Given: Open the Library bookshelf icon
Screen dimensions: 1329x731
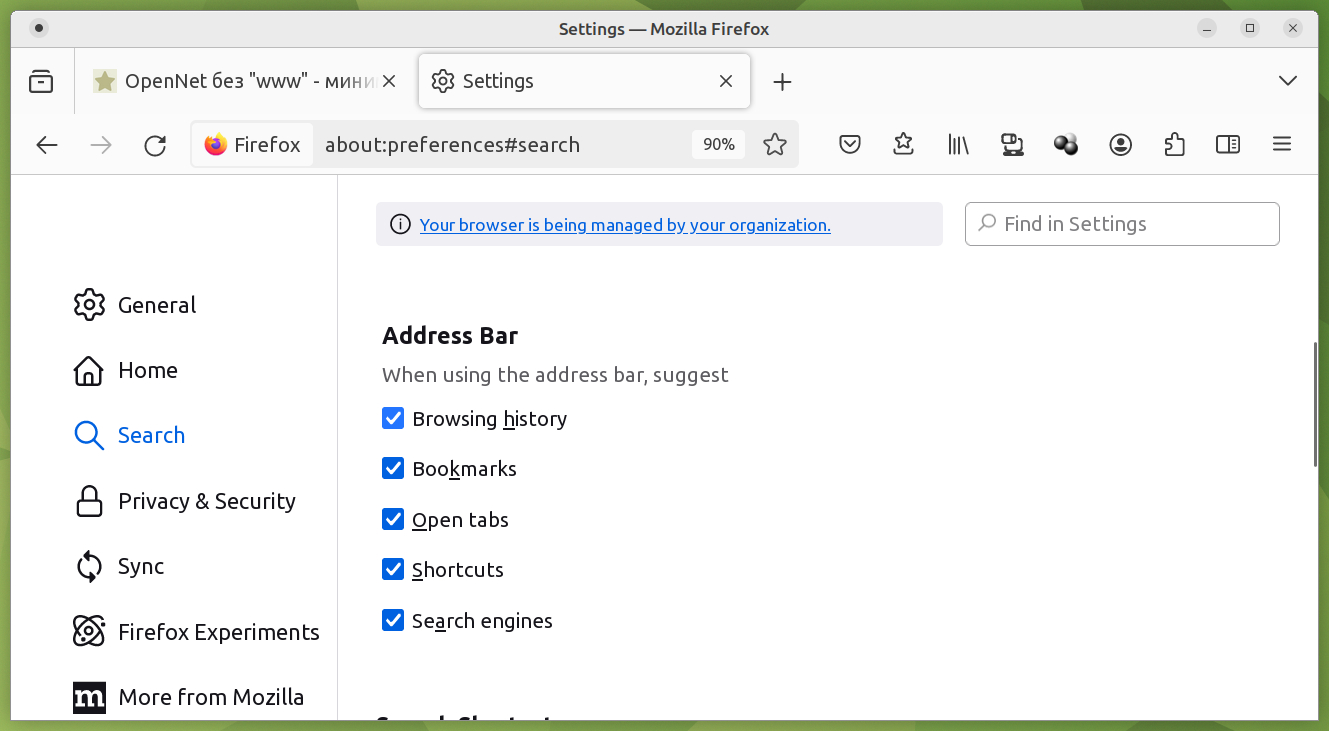Looking at the screenshot, I should [x=958, y=145].
